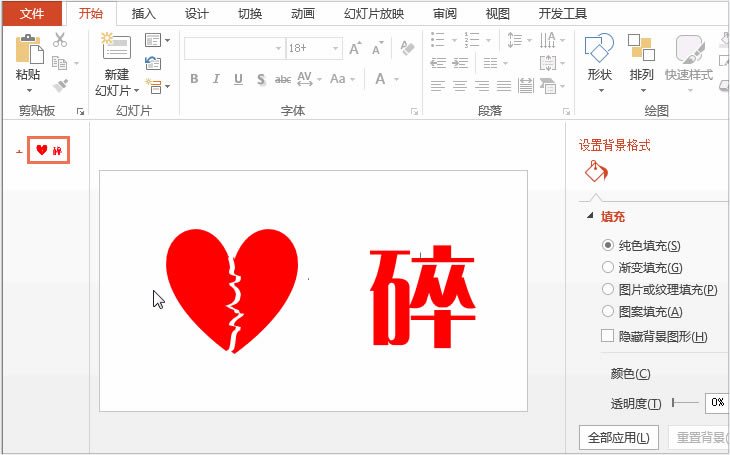Select 图片或纹理填充 picture fill option
This screenshot has width=730, height=455.
tap(608, 289)
